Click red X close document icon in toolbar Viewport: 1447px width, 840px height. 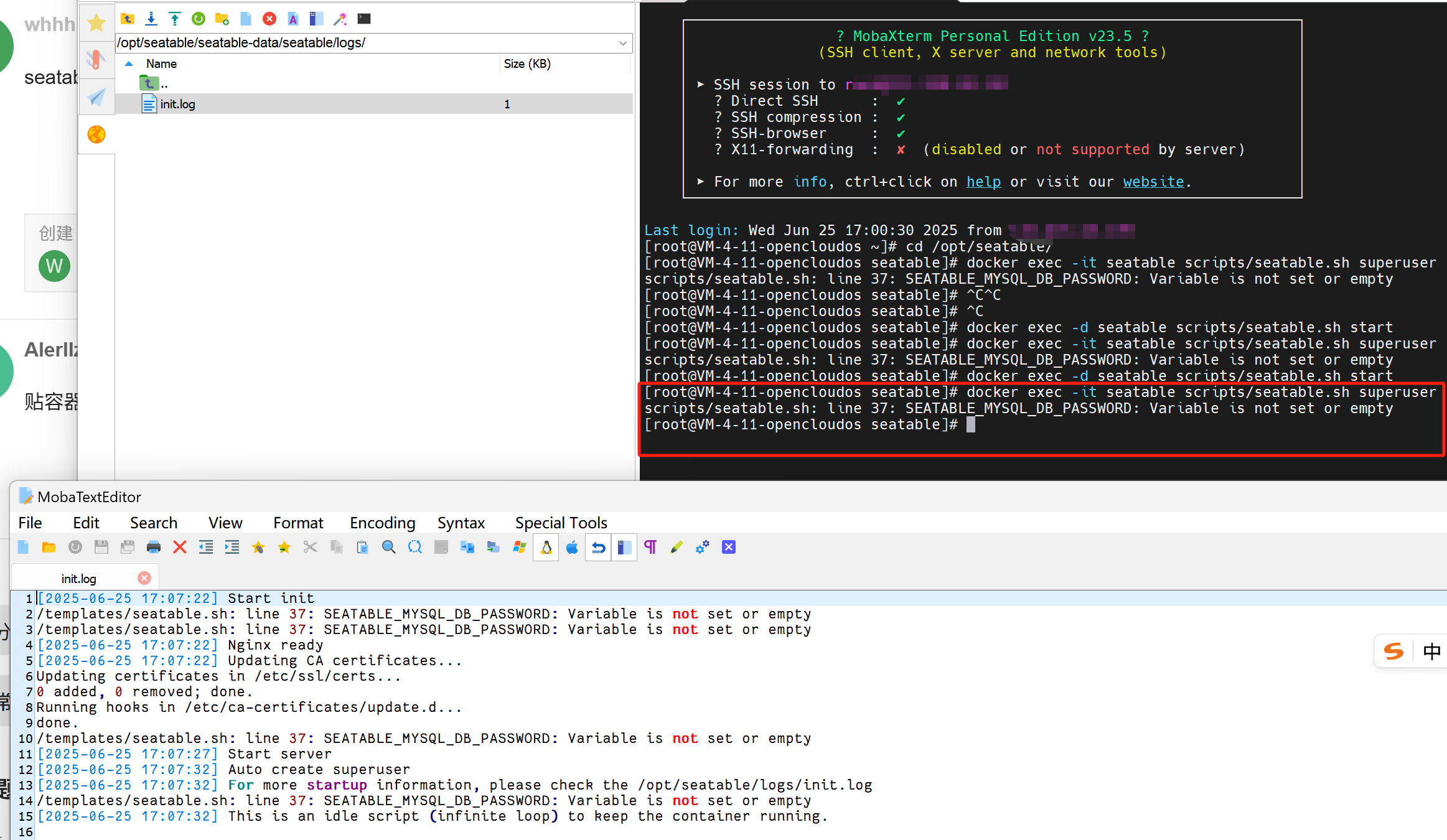point(180,547)
